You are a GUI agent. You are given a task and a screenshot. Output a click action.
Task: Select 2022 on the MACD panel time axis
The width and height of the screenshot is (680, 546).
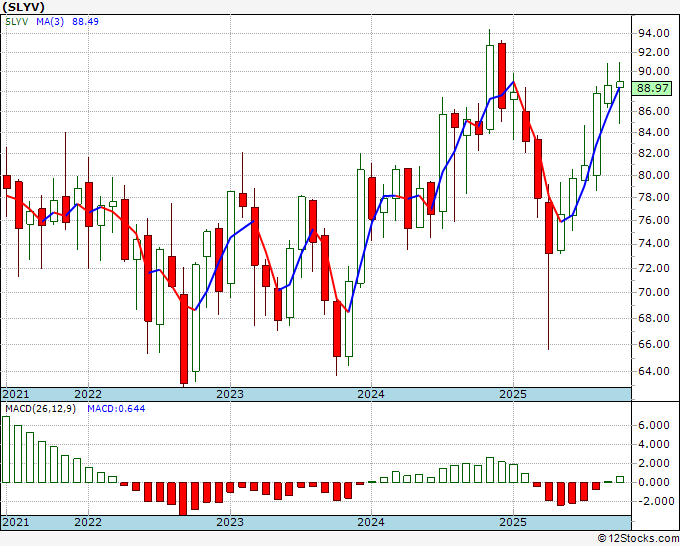[x=88, y=522]
